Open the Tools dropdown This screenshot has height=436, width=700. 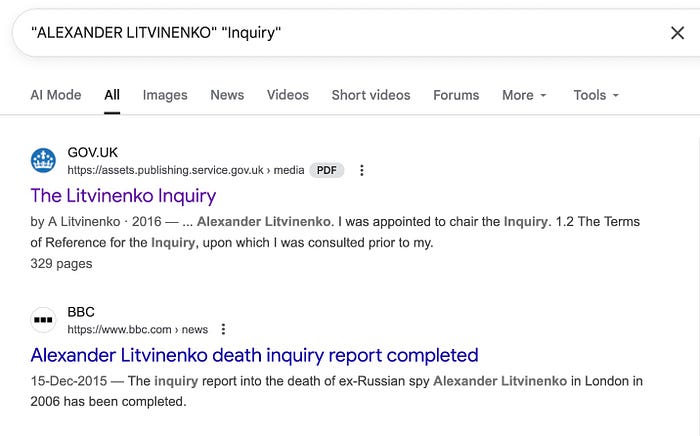pos(596,95)
